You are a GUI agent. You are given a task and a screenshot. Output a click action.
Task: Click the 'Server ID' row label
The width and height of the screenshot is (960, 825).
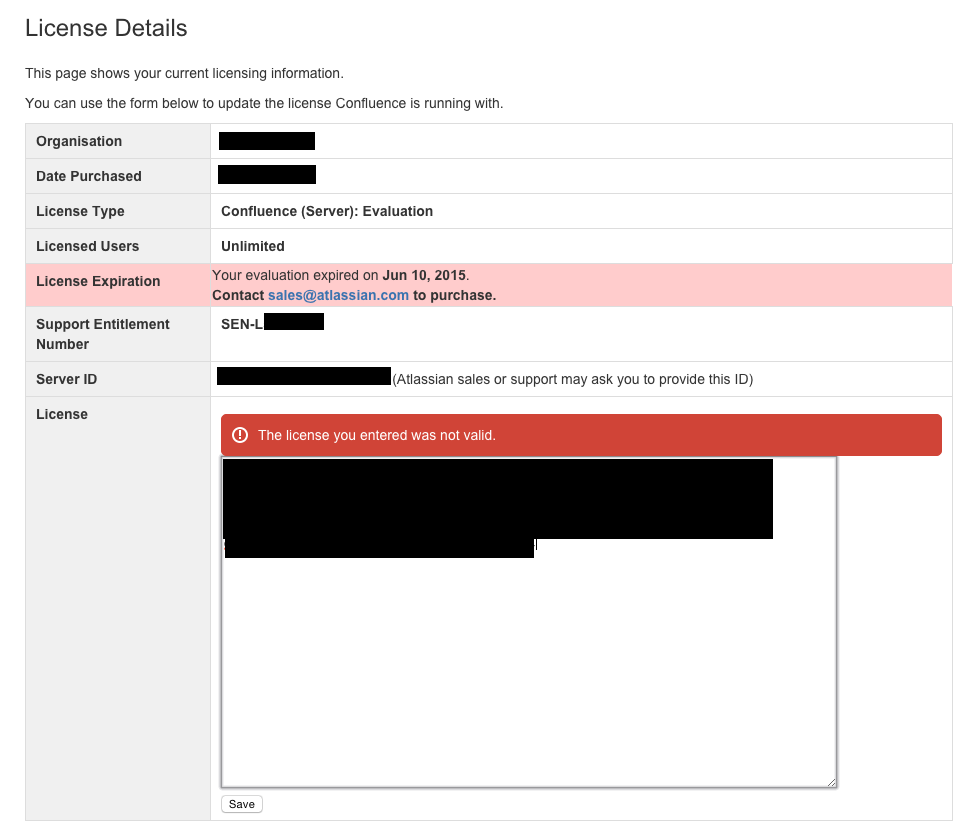[x=66, y=379]
